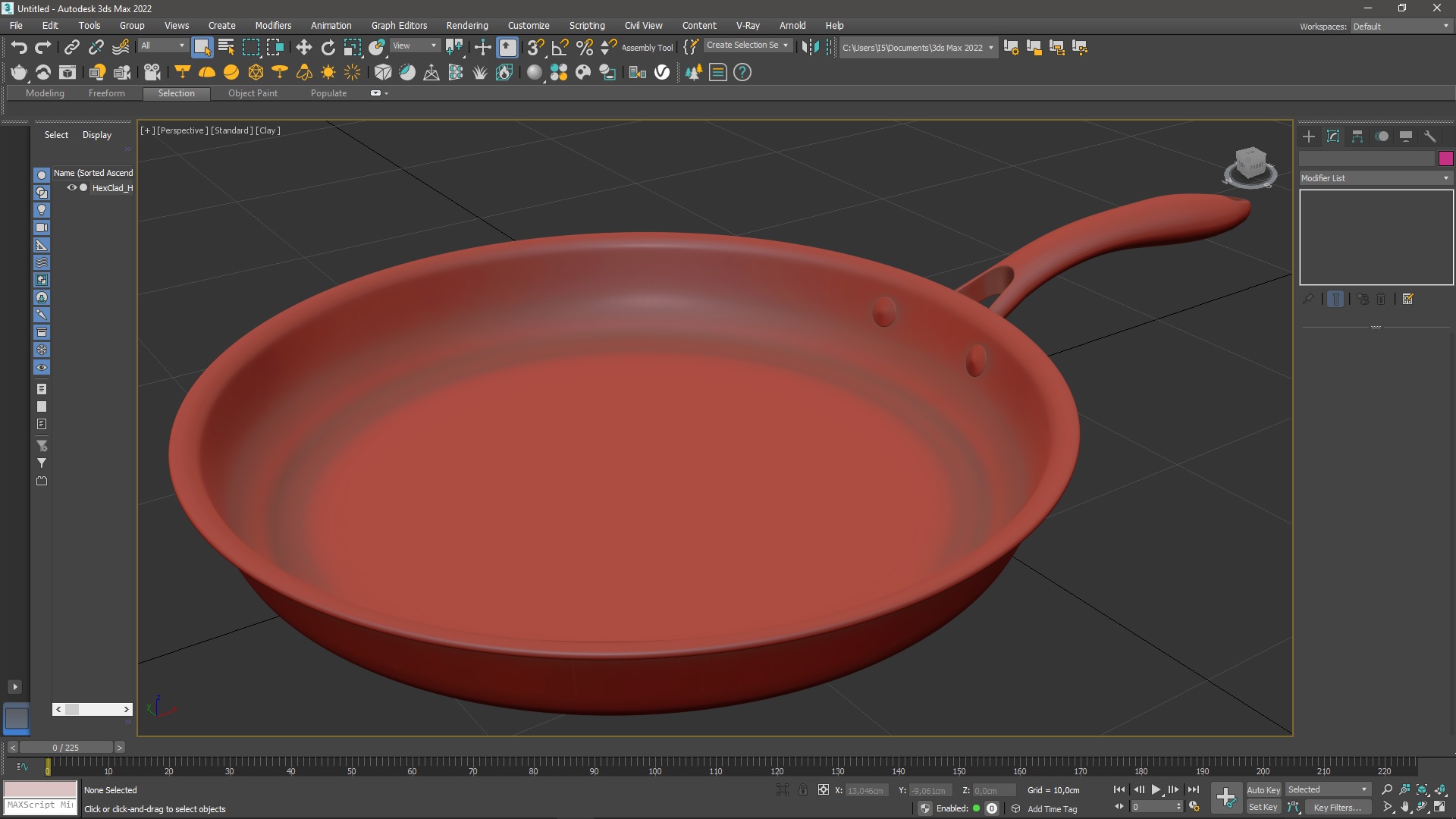1456x819 pixels.
Task: Toggle the 3D Snaps button
Action: coord(535,48)
